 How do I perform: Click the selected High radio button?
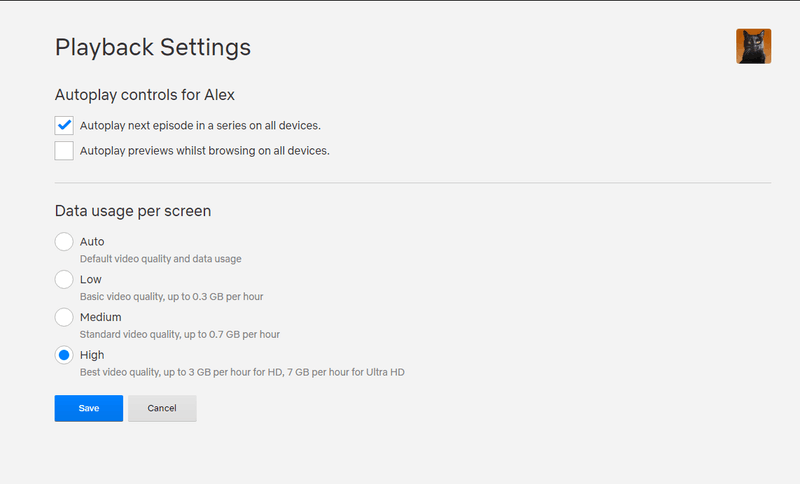pos(64,355)
